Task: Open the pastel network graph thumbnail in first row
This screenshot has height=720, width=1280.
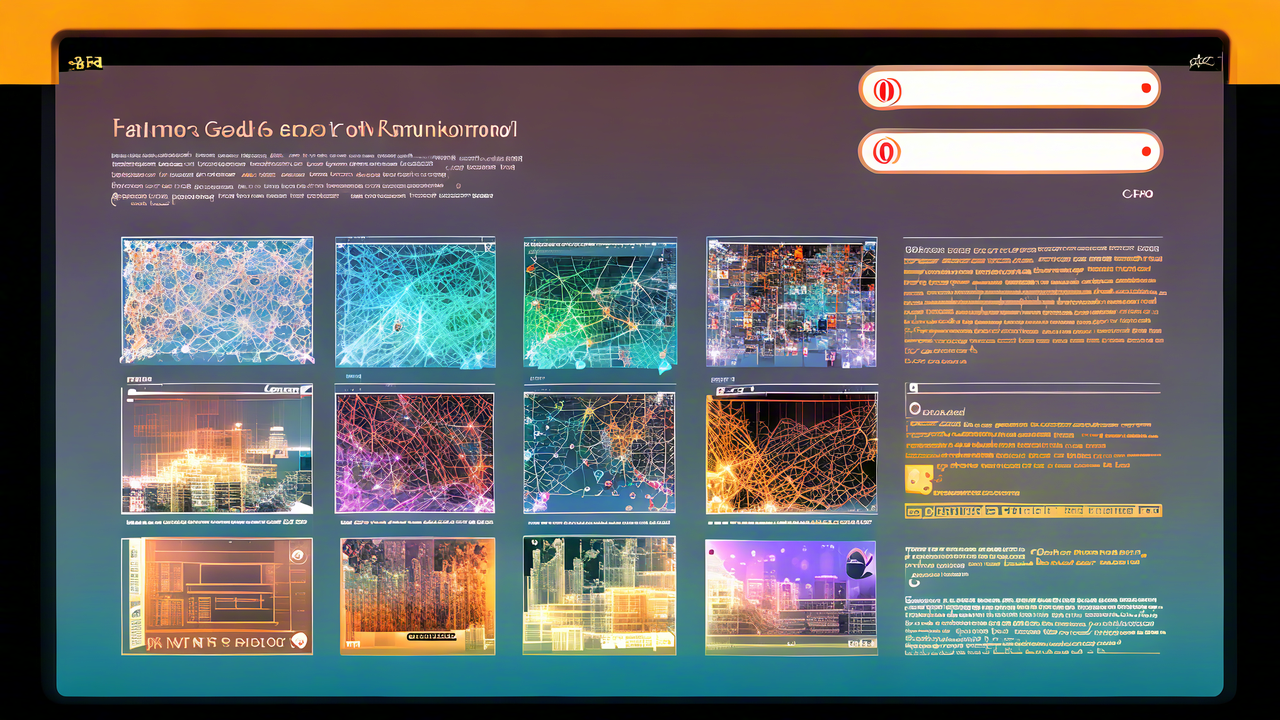Action: coord(217,301)
